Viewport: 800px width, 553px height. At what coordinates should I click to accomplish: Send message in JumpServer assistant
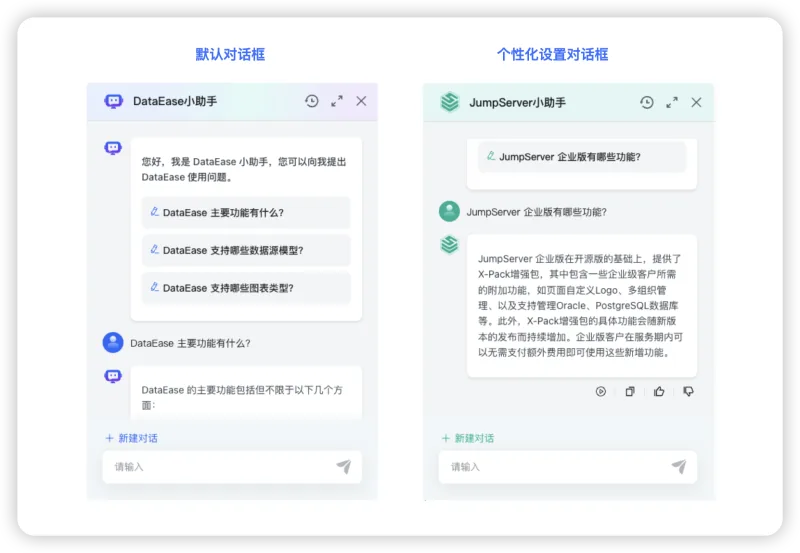tap(679, 466)
